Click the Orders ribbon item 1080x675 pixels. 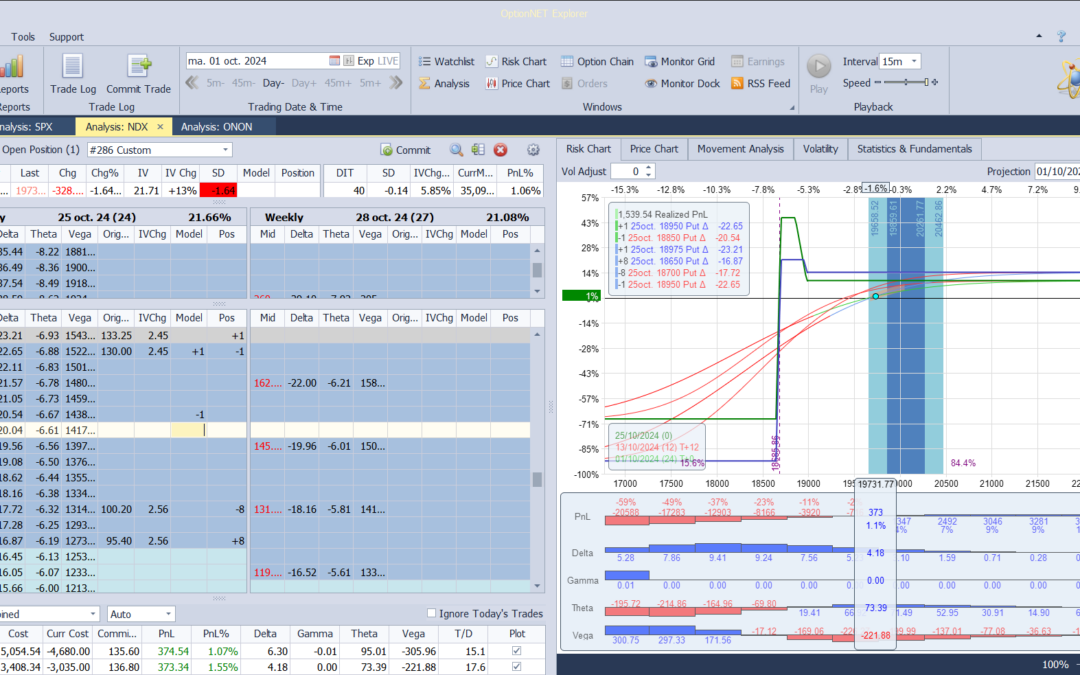584,83
